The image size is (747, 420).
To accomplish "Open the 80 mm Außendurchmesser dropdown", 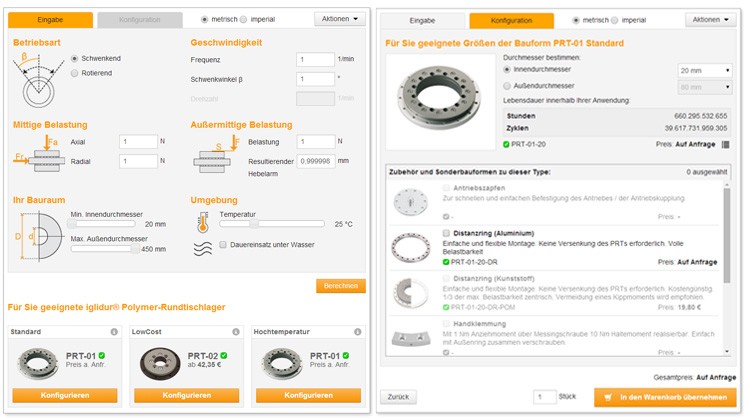I will point(705,87).
